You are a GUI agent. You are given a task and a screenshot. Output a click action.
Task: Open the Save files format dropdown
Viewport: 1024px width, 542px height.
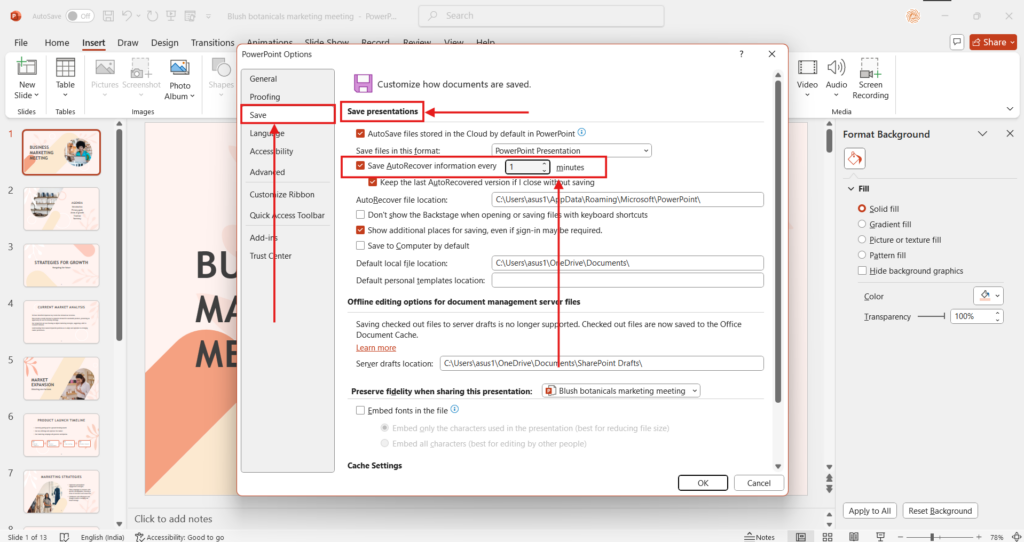pos(570,150)
